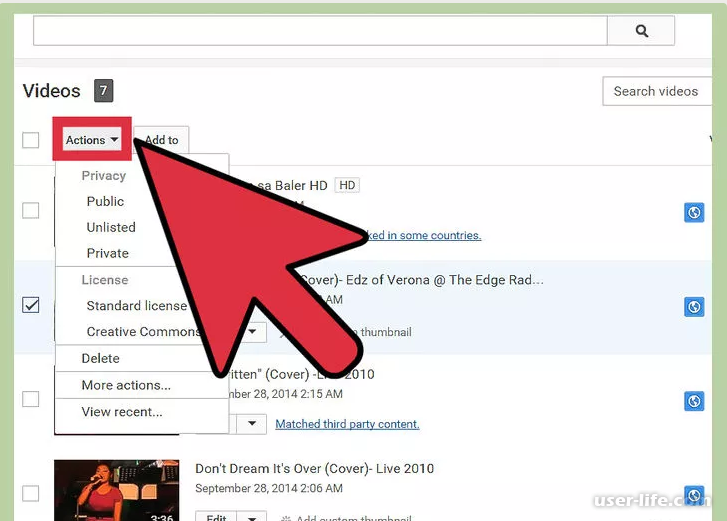Click the Add to button
The image size is (727, 521).
[161, 140]
